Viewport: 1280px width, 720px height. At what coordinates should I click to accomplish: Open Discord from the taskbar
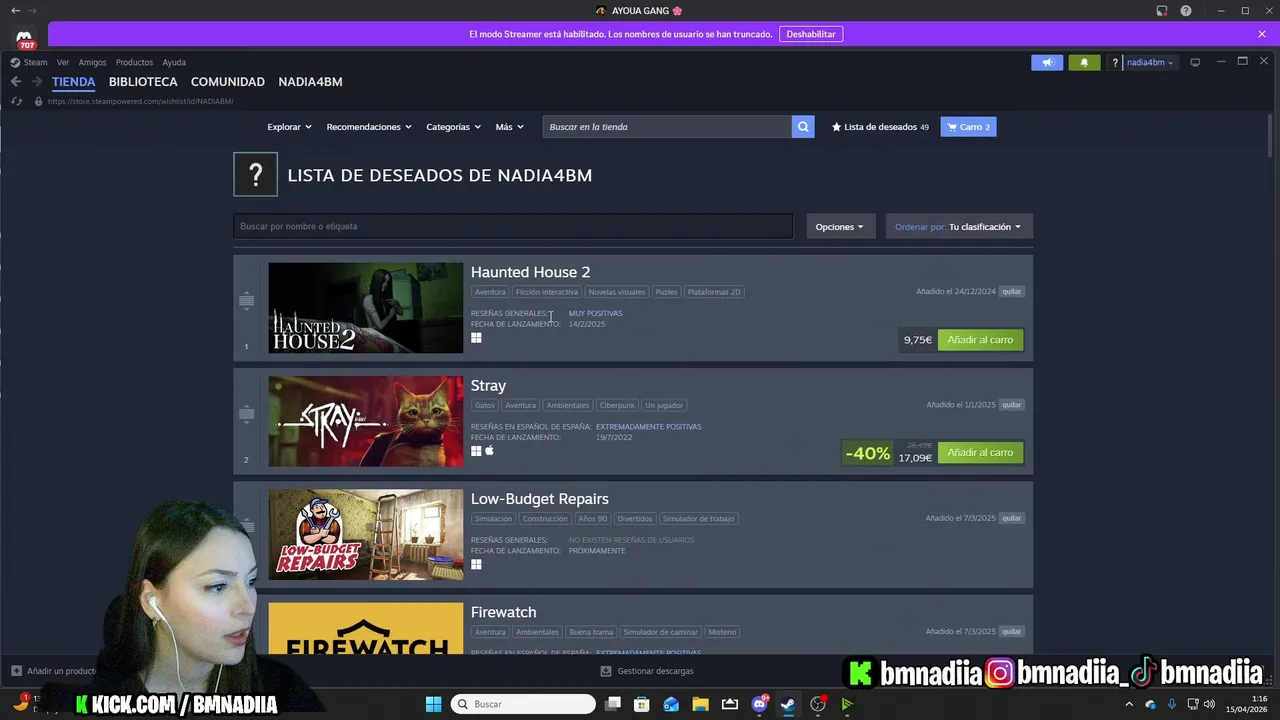coord(759,704)
